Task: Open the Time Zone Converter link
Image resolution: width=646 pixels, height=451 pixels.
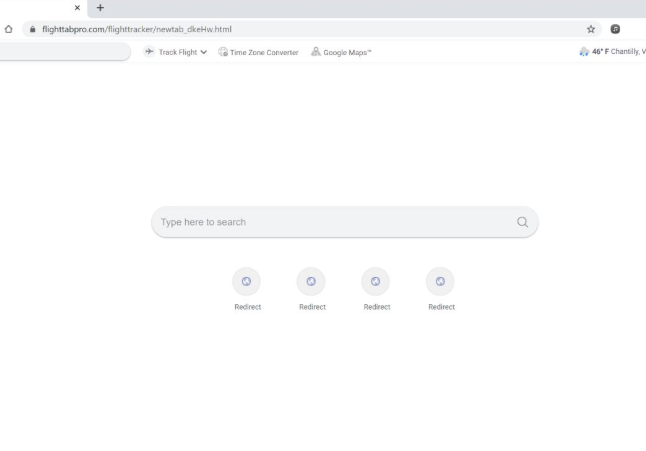Action: coord(264,53)
